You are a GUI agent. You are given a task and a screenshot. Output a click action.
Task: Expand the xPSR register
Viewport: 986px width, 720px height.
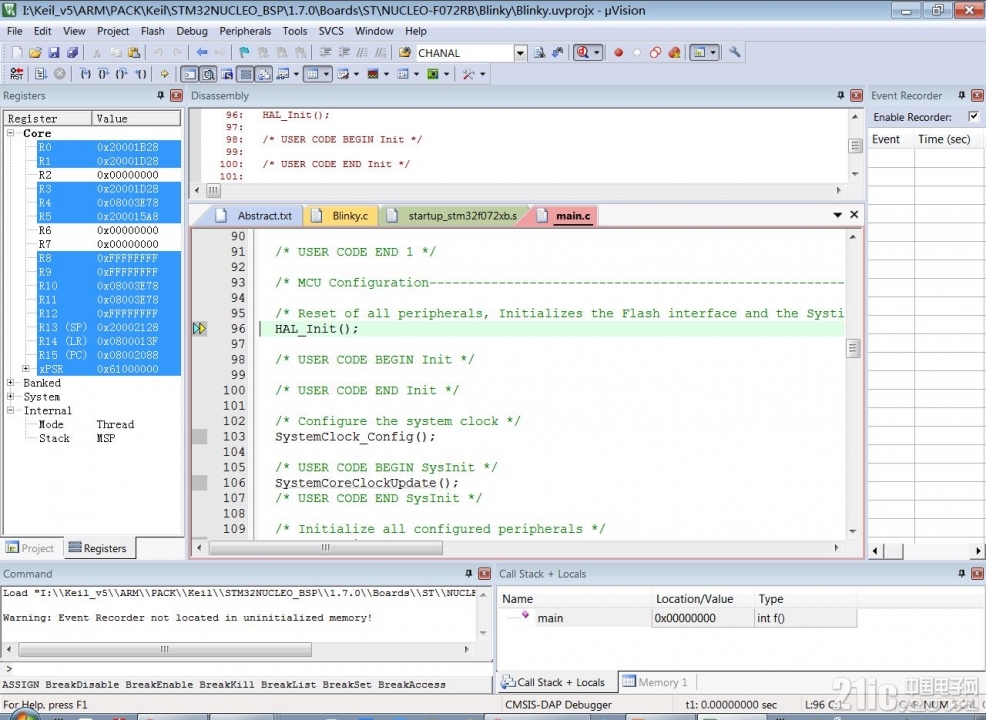click(x=26, y=368)
